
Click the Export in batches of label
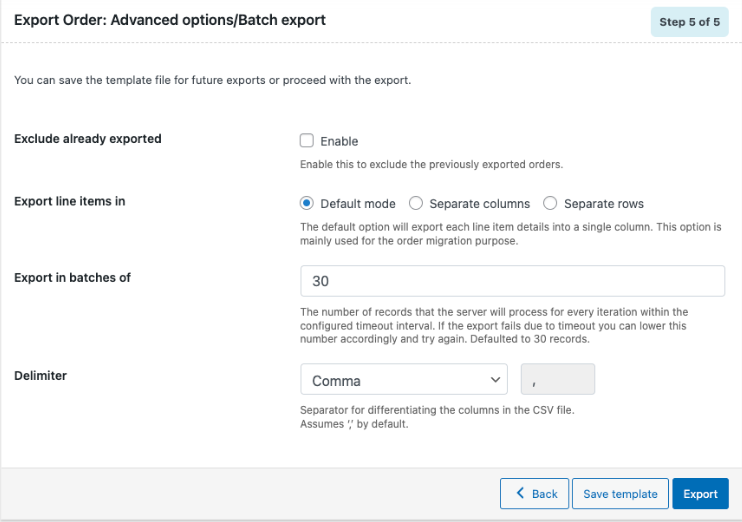coord(73,277)
